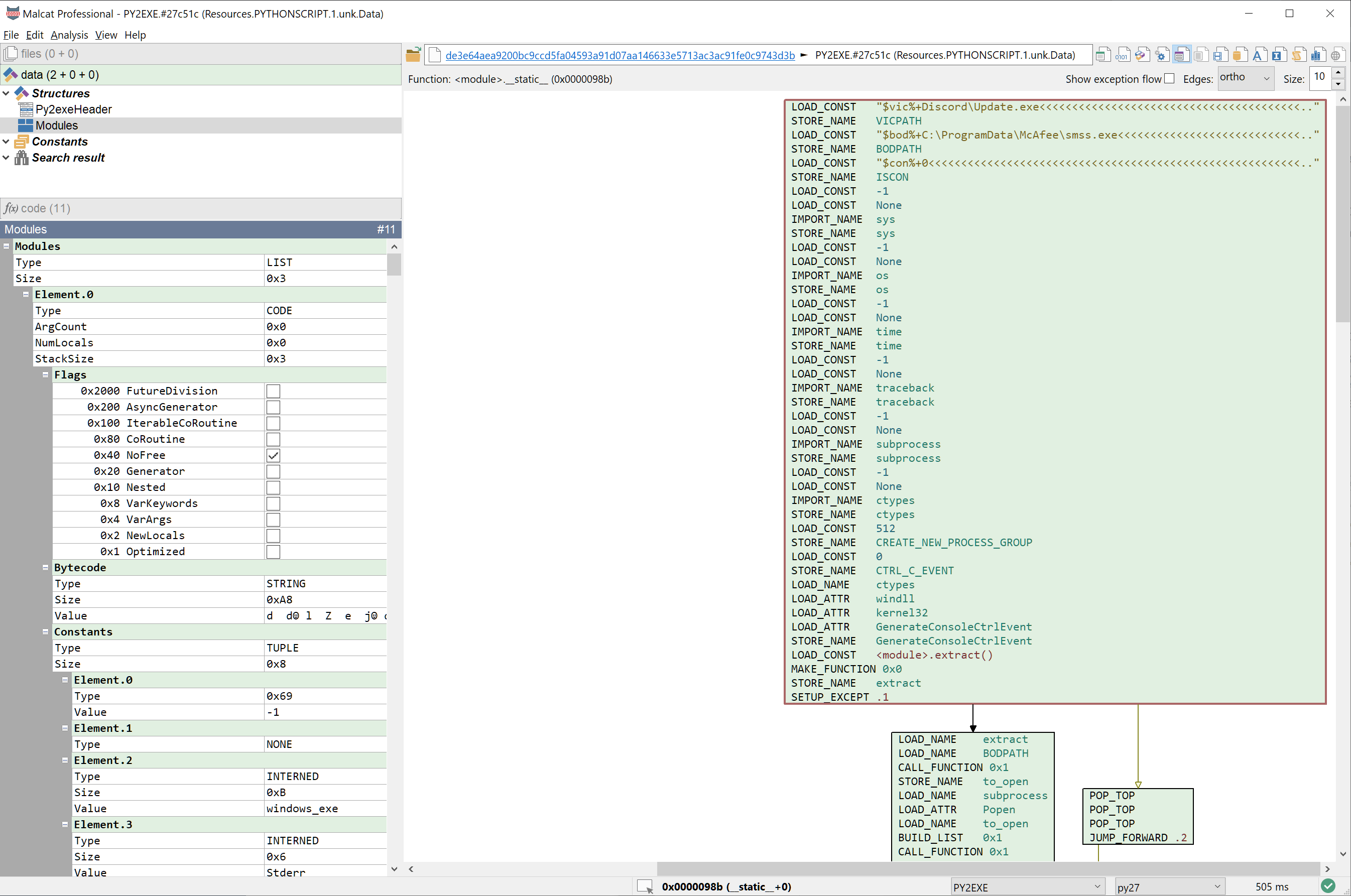Collapse the Search result tree node

point(7,157)
